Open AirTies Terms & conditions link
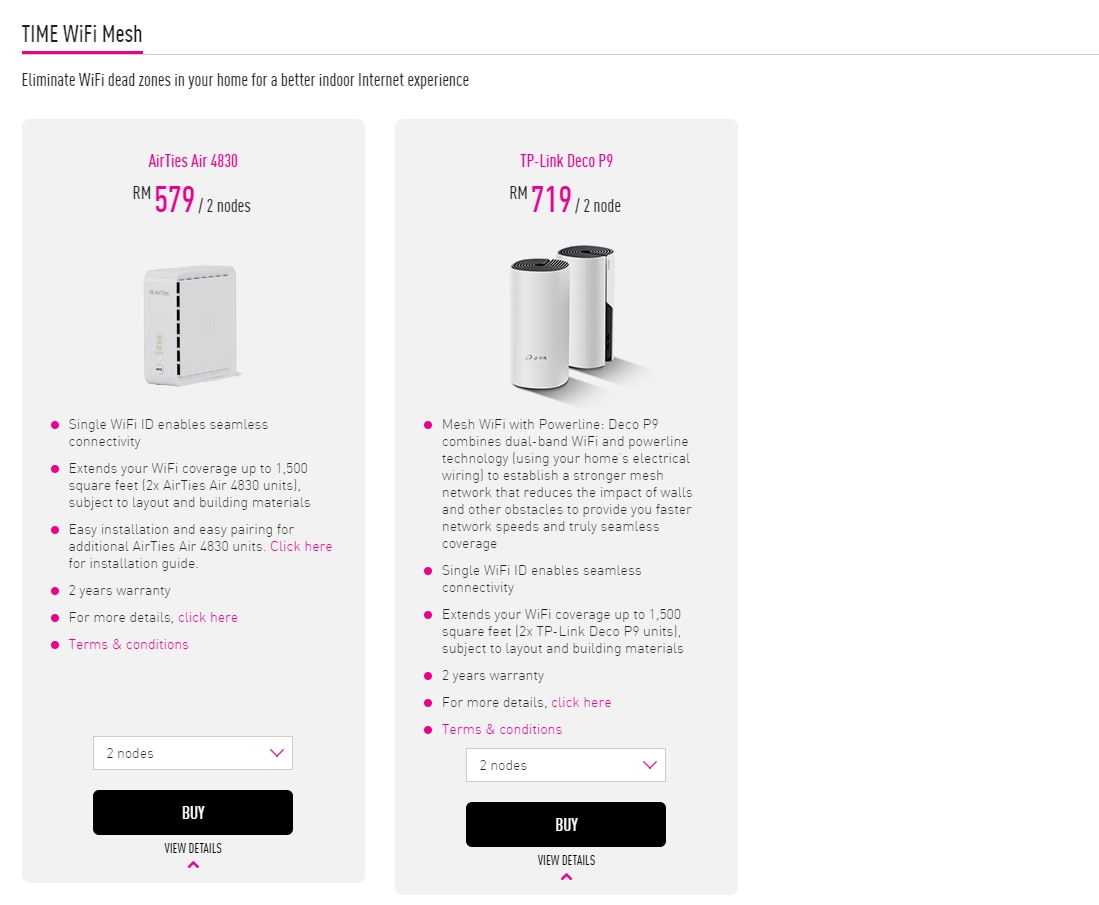This screenshot has width=1099, height=905. click(128, 644)
